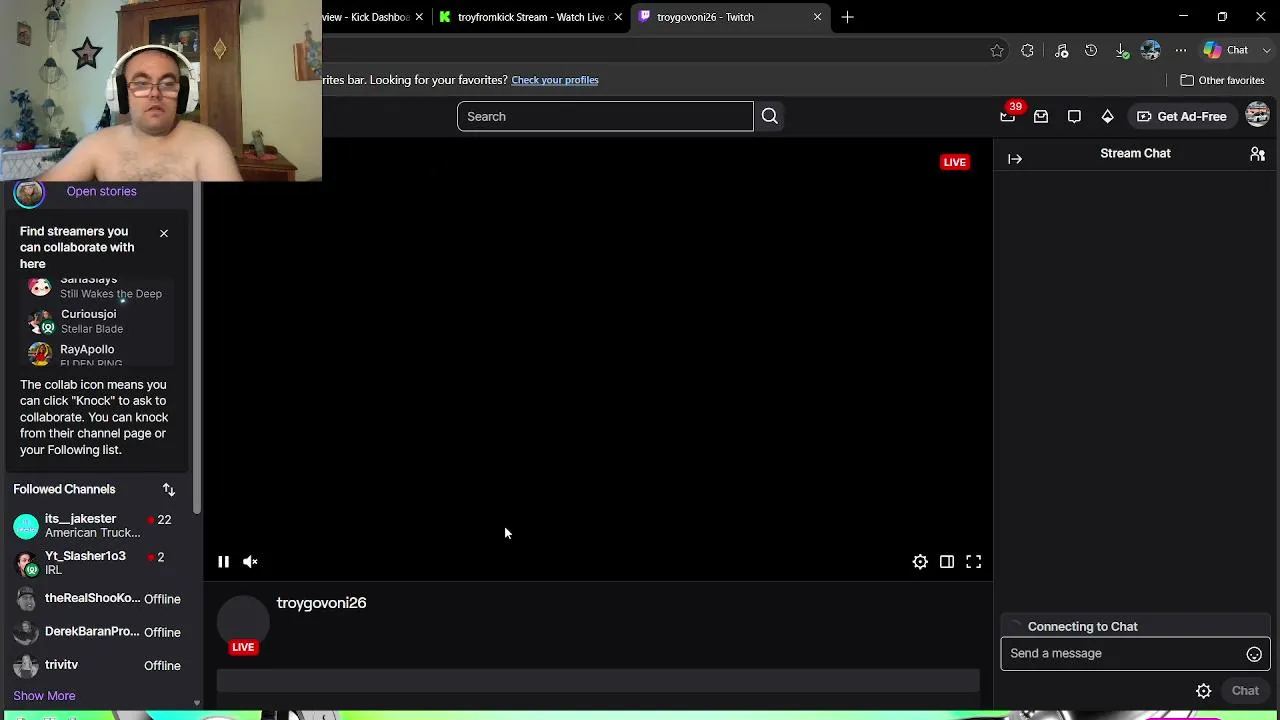Close the Kick Dashboard tab
The image size is (1280, 720).
[x=419, y=17]
